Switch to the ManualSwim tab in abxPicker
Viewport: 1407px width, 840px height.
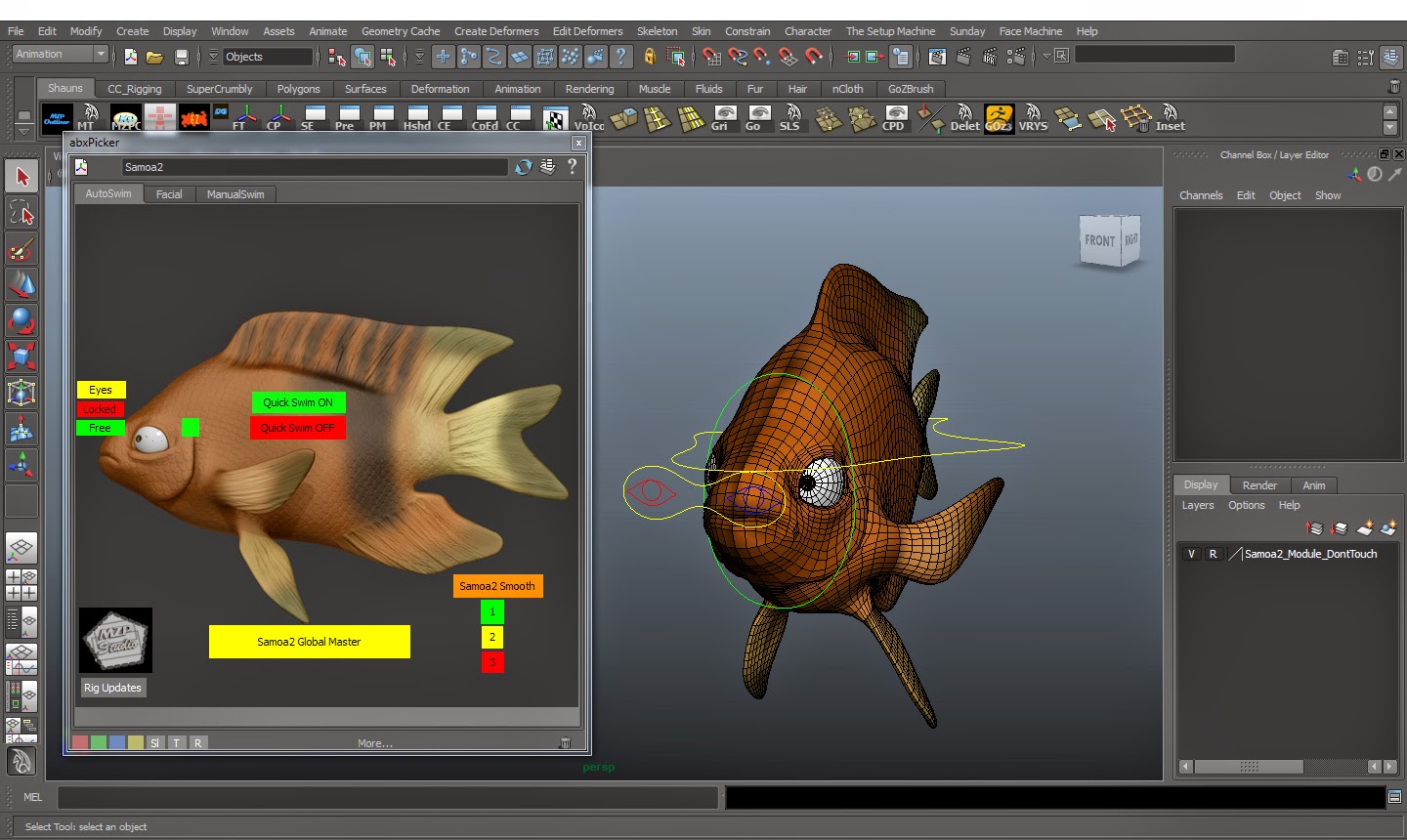[235, 194]
